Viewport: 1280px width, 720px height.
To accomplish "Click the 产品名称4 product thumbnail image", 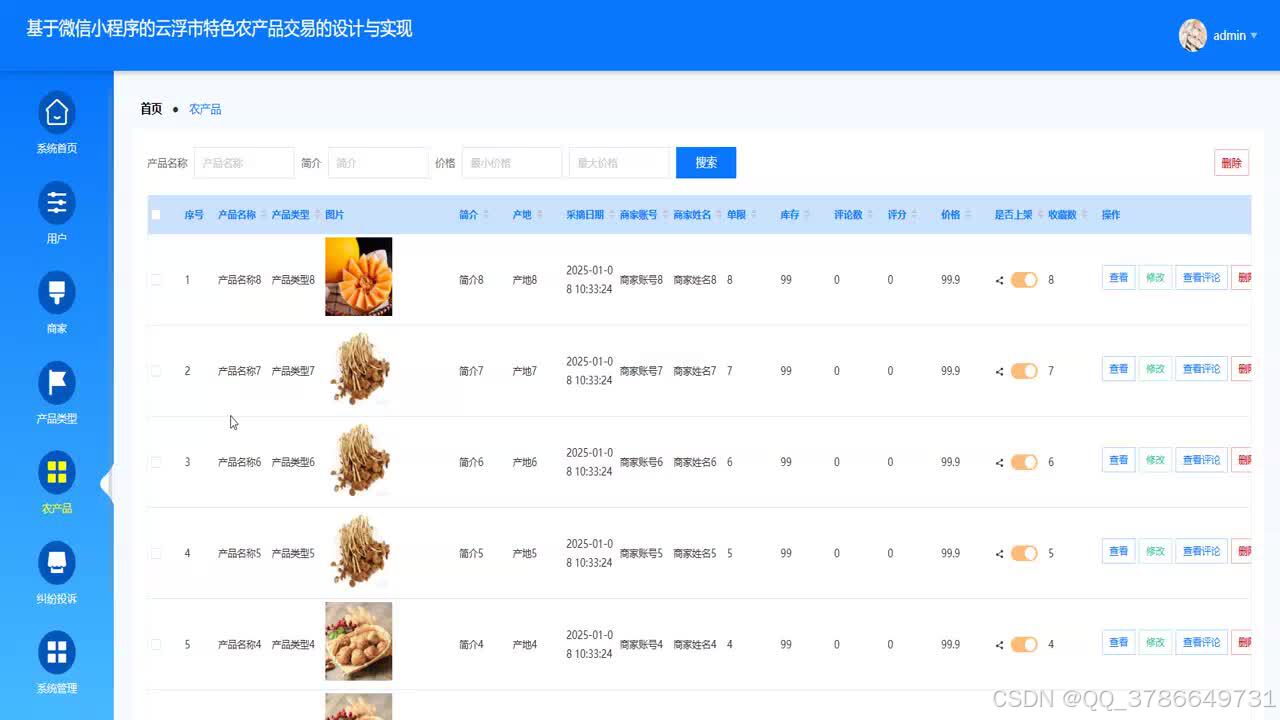I will tap(359, 641).
